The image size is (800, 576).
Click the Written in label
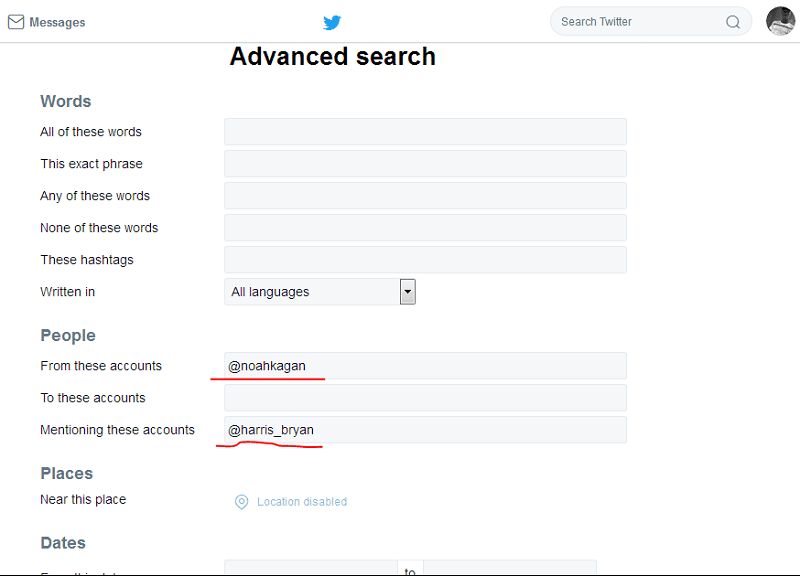(x=67, y=292)
